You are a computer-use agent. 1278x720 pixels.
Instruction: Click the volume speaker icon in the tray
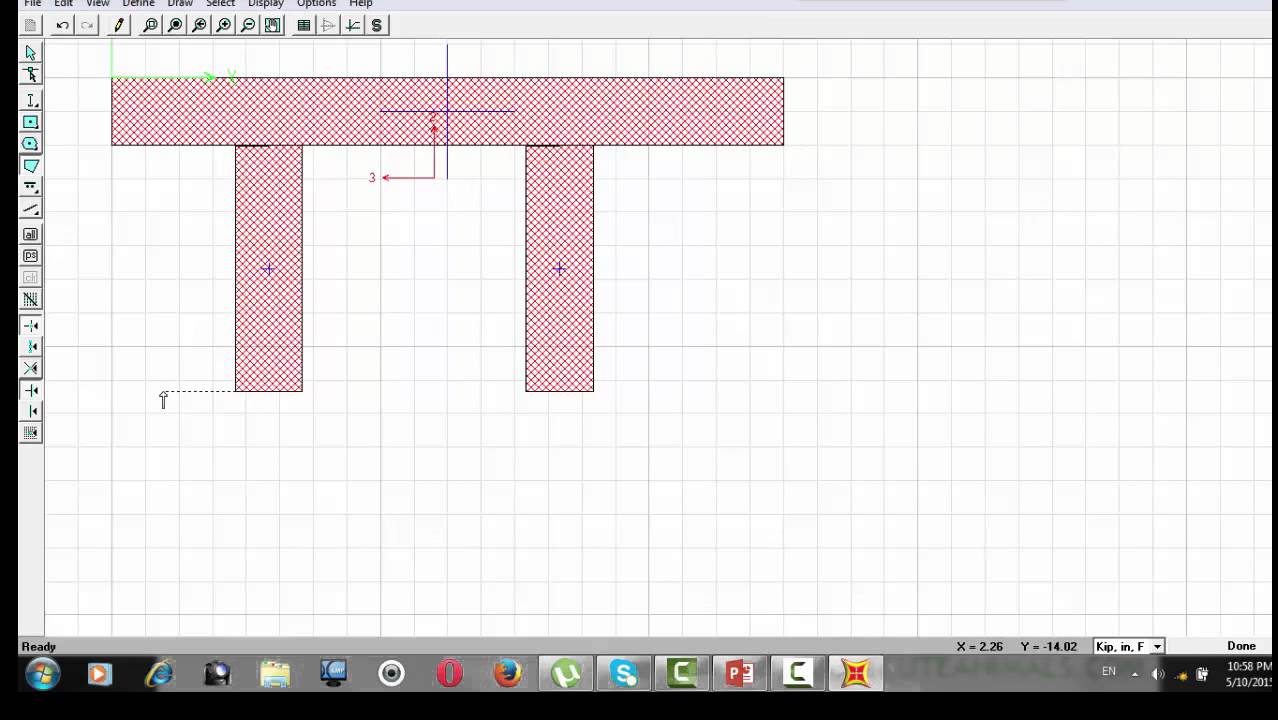click(x=1157, y=674)
